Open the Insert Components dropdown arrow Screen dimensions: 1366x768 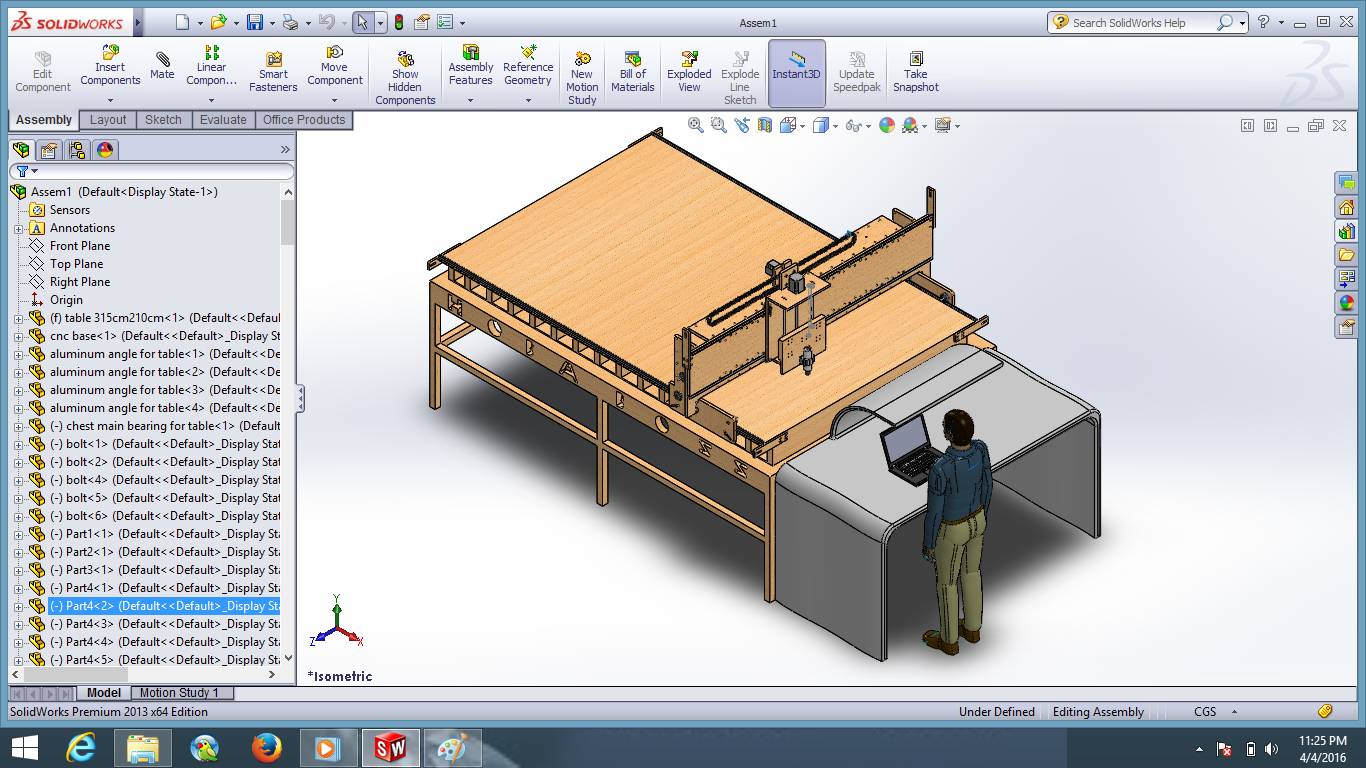pyautogui.click(x=110, y=100)
